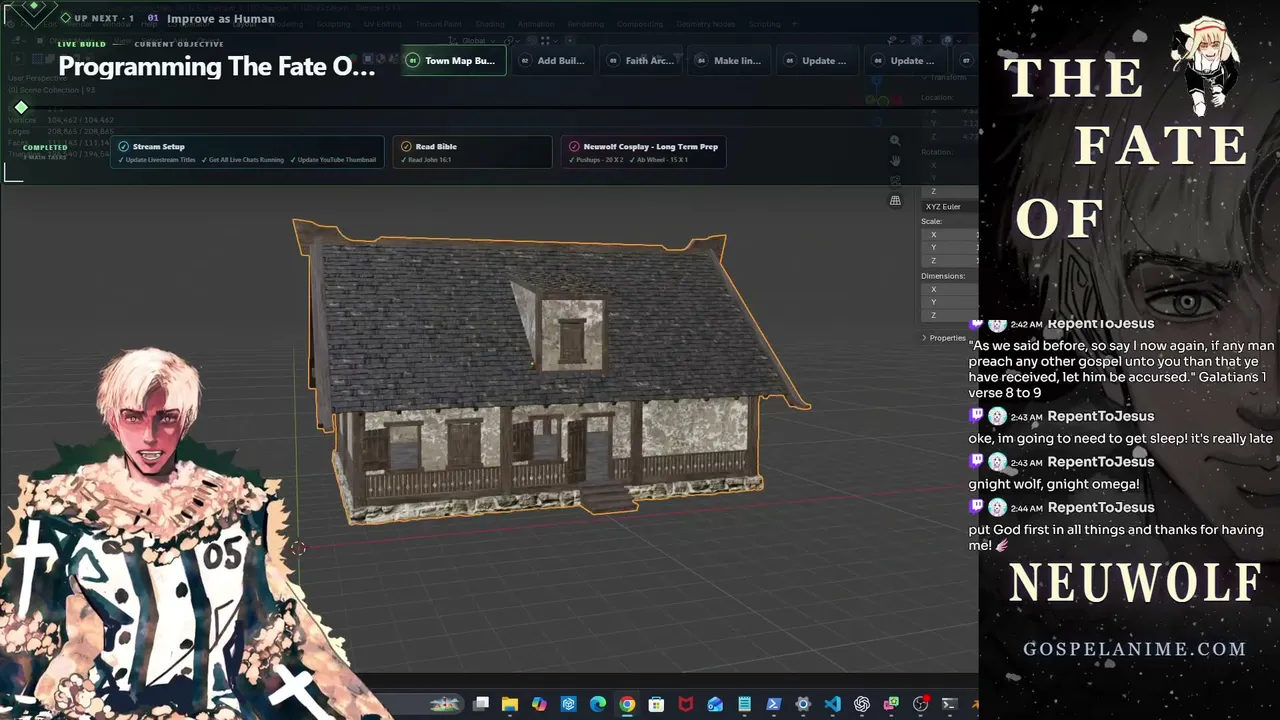Click the Dimensions Z field
Screen dimensions: 1280x720
pos(950,315)
